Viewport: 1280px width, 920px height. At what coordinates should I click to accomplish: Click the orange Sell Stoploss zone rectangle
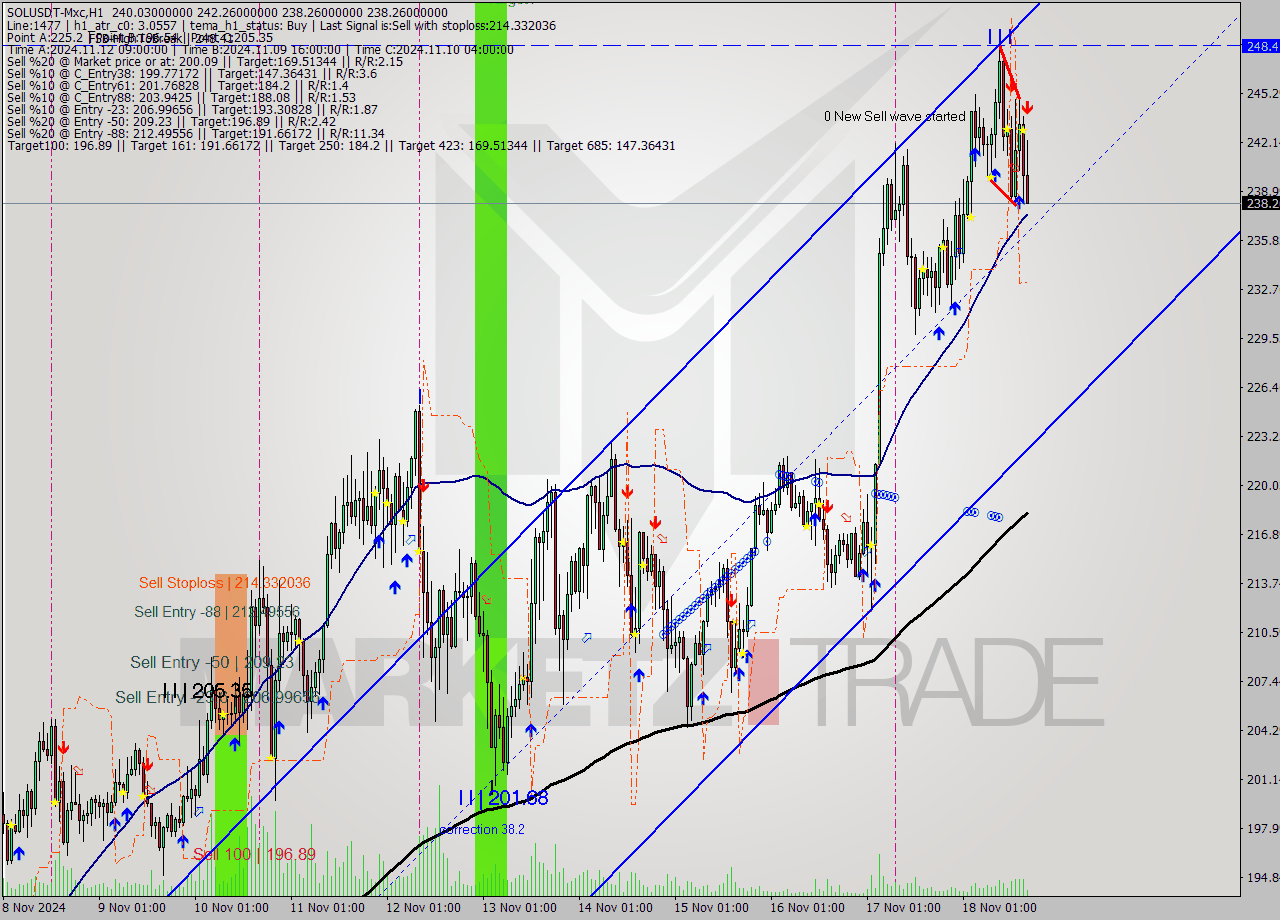pos(231,654)
